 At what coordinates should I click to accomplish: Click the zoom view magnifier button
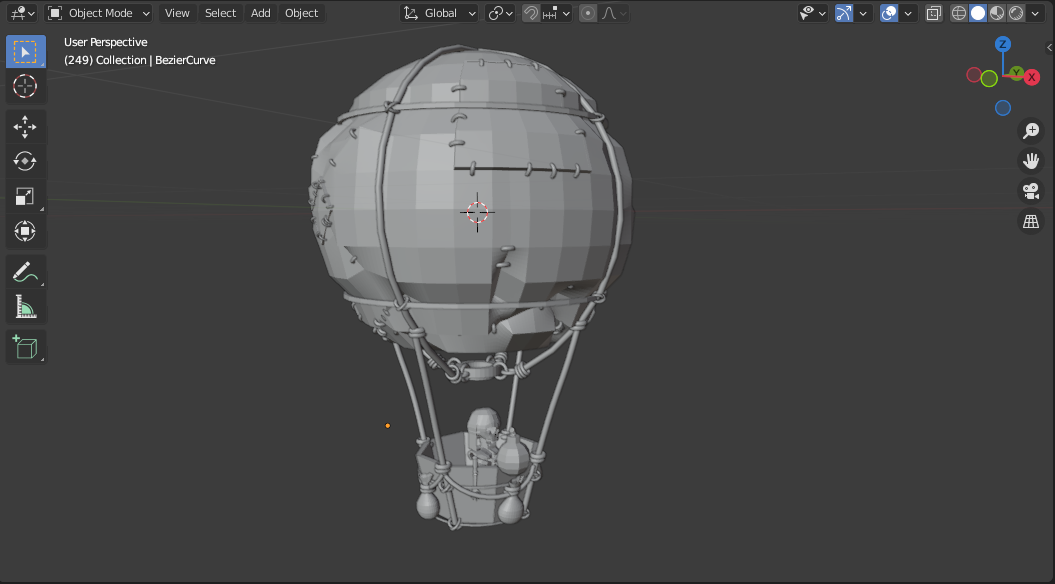[x=1031, y=131]
